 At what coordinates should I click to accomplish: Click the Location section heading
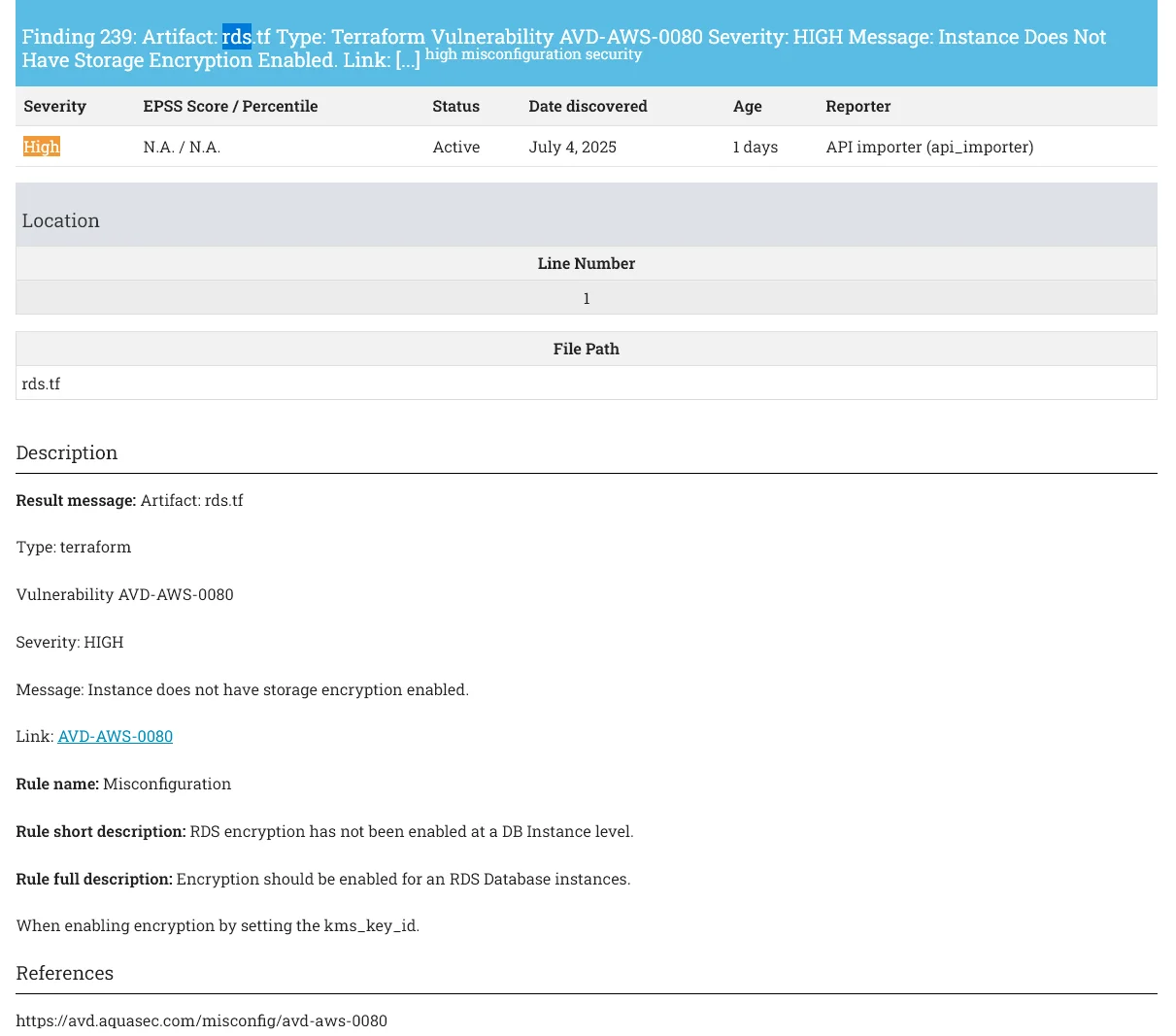pos(61,220)
